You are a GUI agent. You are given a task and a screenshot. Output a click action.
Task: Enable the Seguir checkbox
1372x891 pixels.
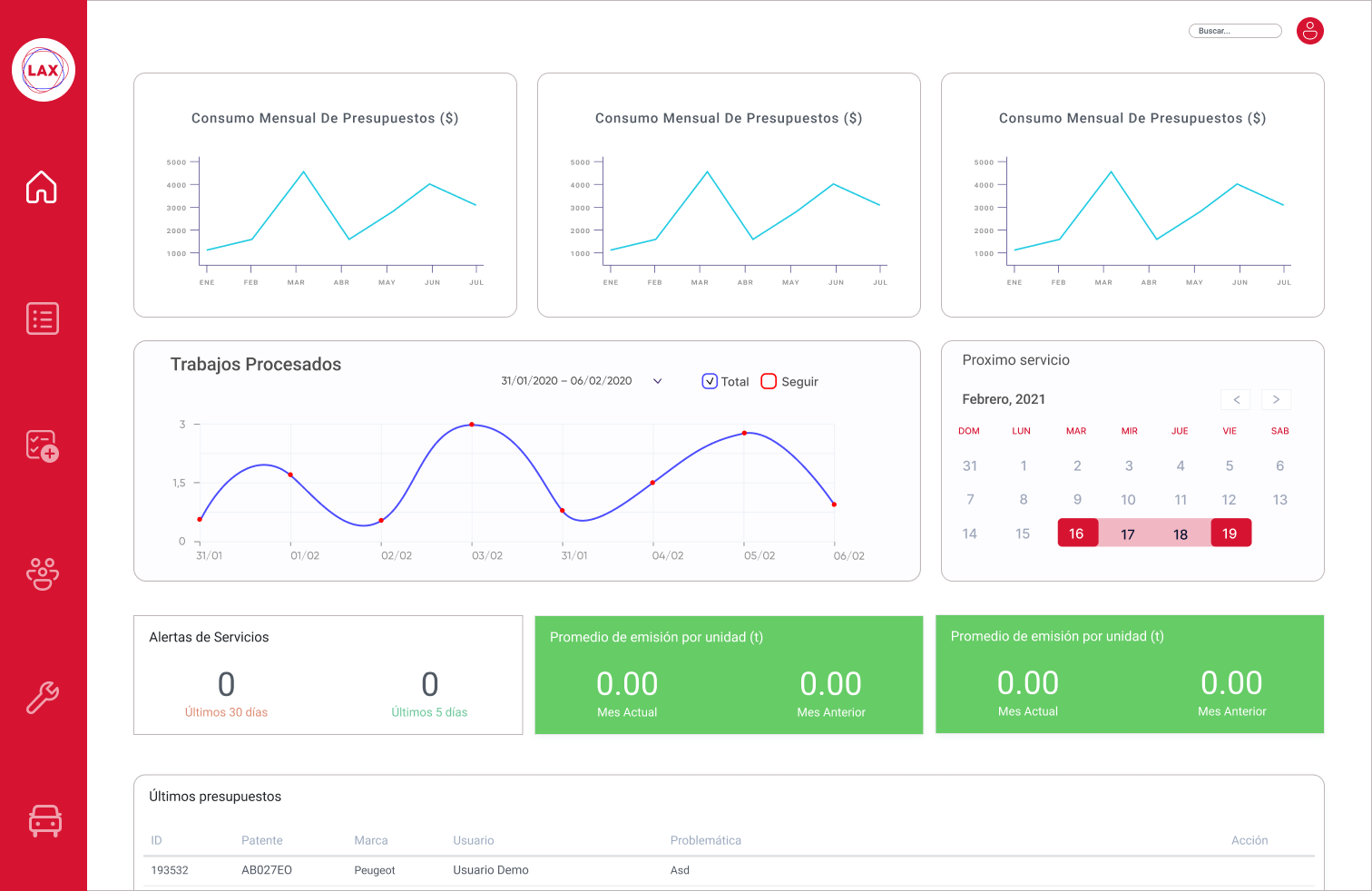pos(769,382)
